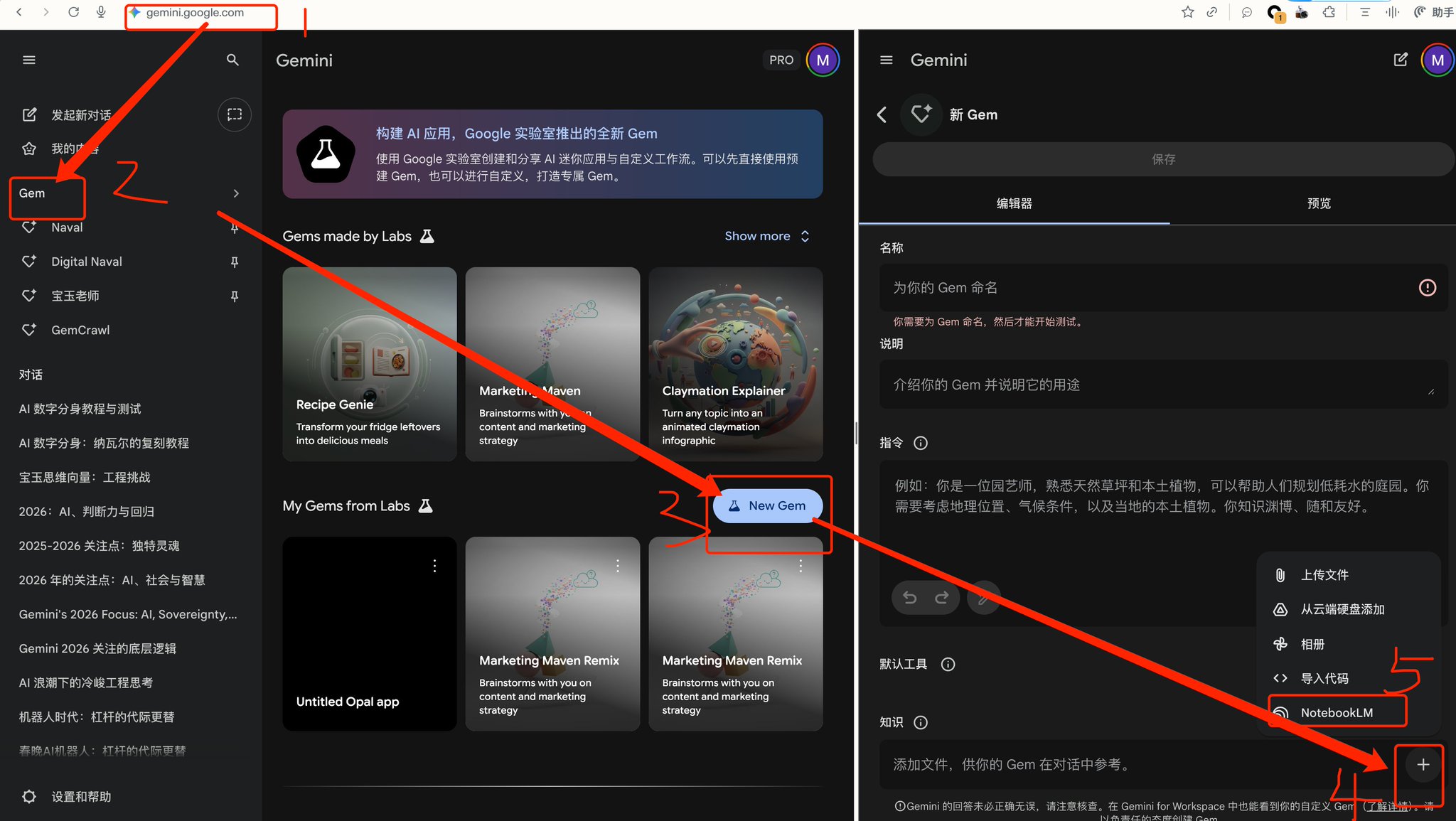The image size is (1456, 821).
Task: Open conversation 机器人时代：杠杆的代际更替
Action: point(97,717)
